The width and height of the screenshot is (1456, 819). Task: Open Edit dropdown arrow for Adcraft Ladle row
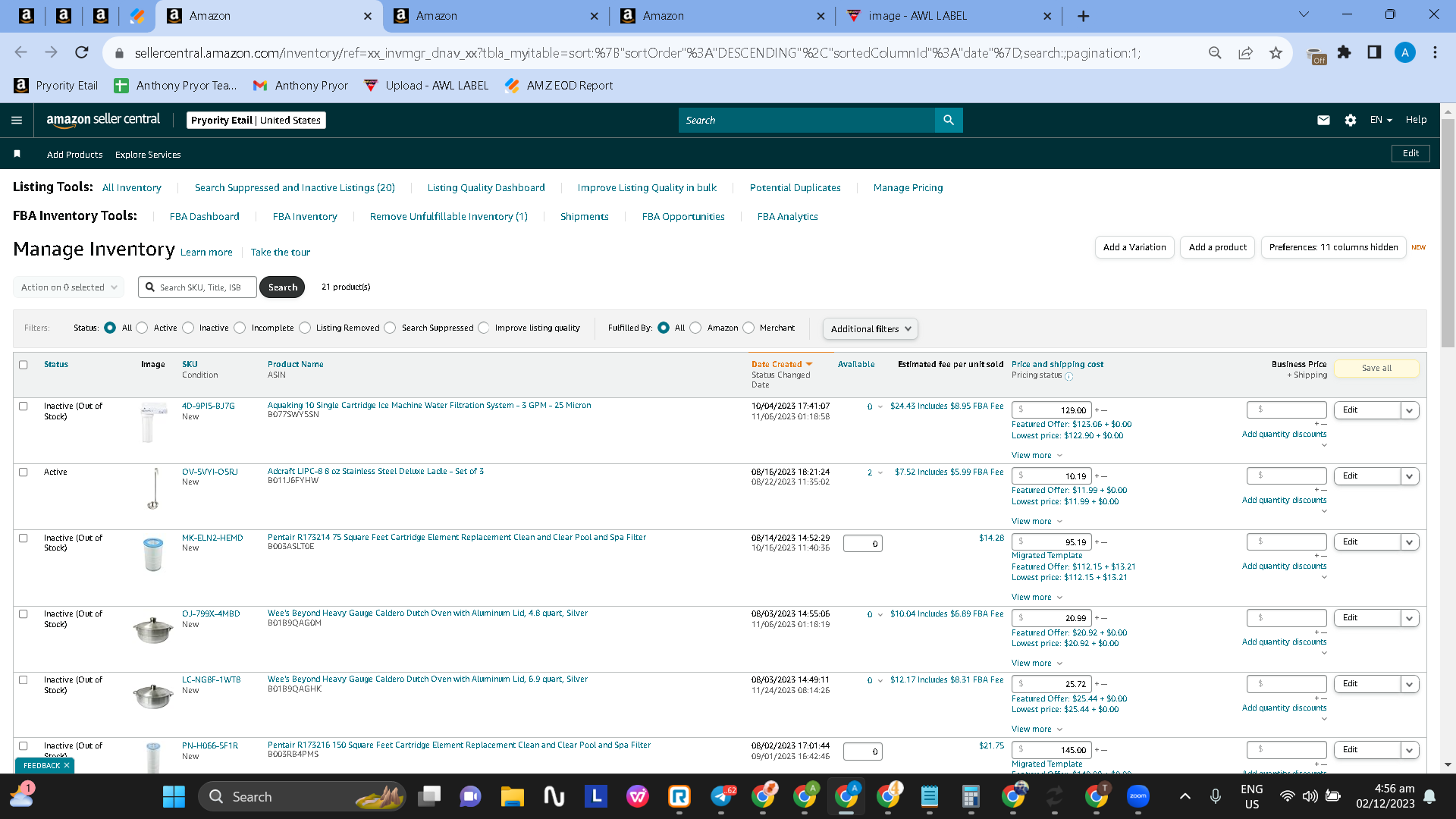coord(1410,476)
